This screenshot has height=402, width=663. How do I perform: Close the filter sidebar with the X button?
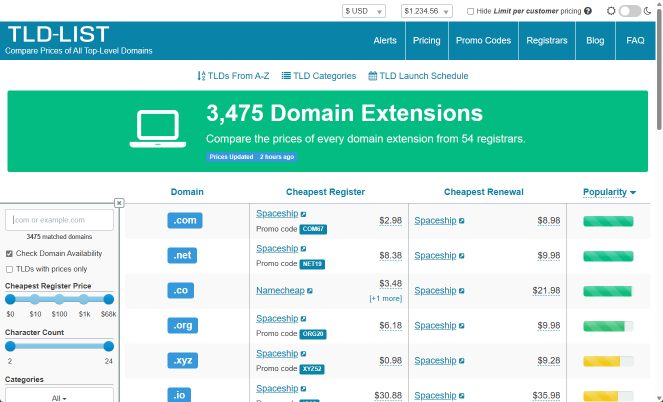tap(119, 203)
